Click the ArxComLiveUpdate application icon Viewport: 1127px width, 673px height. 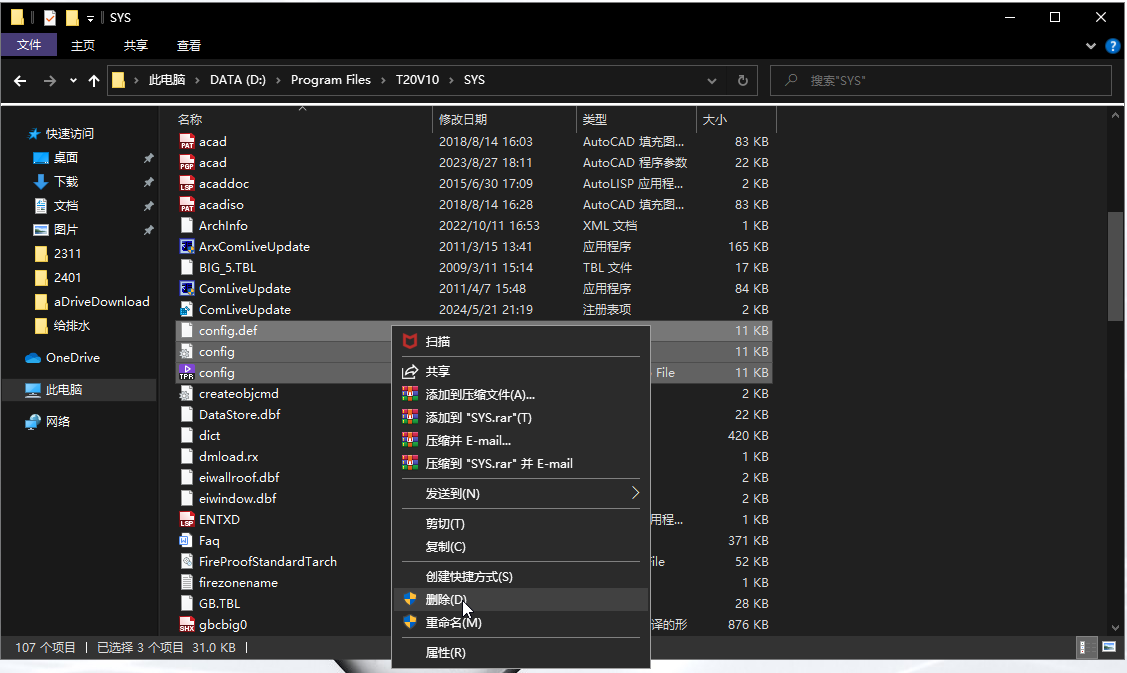(186, 246)
